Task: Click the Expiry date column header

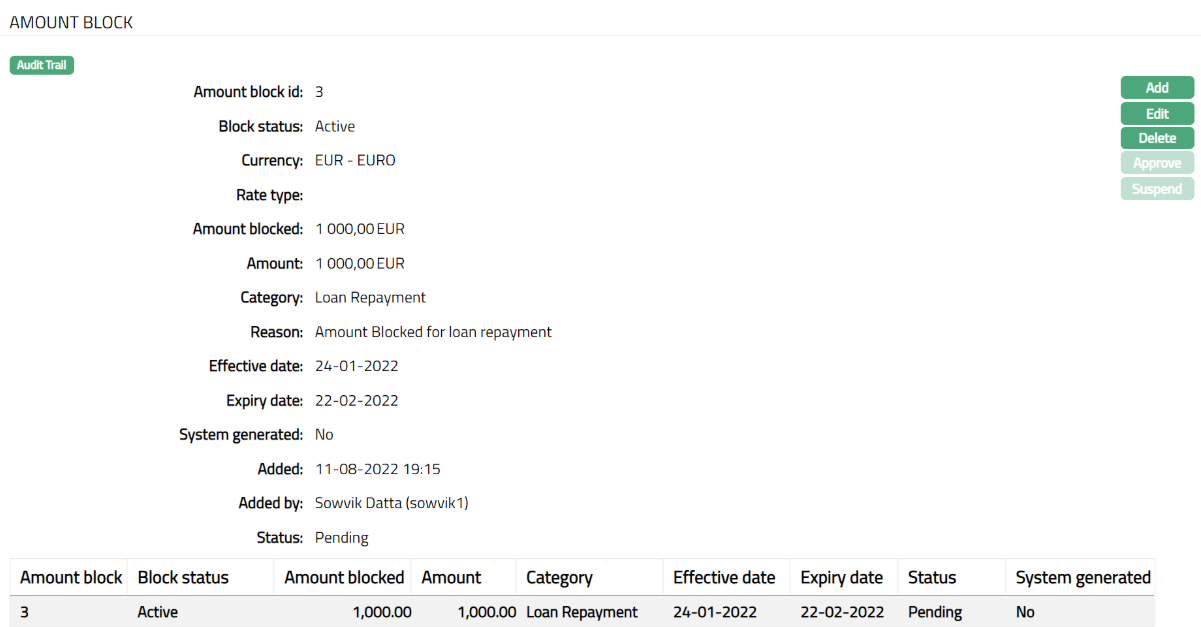Action: click(841, 577)
